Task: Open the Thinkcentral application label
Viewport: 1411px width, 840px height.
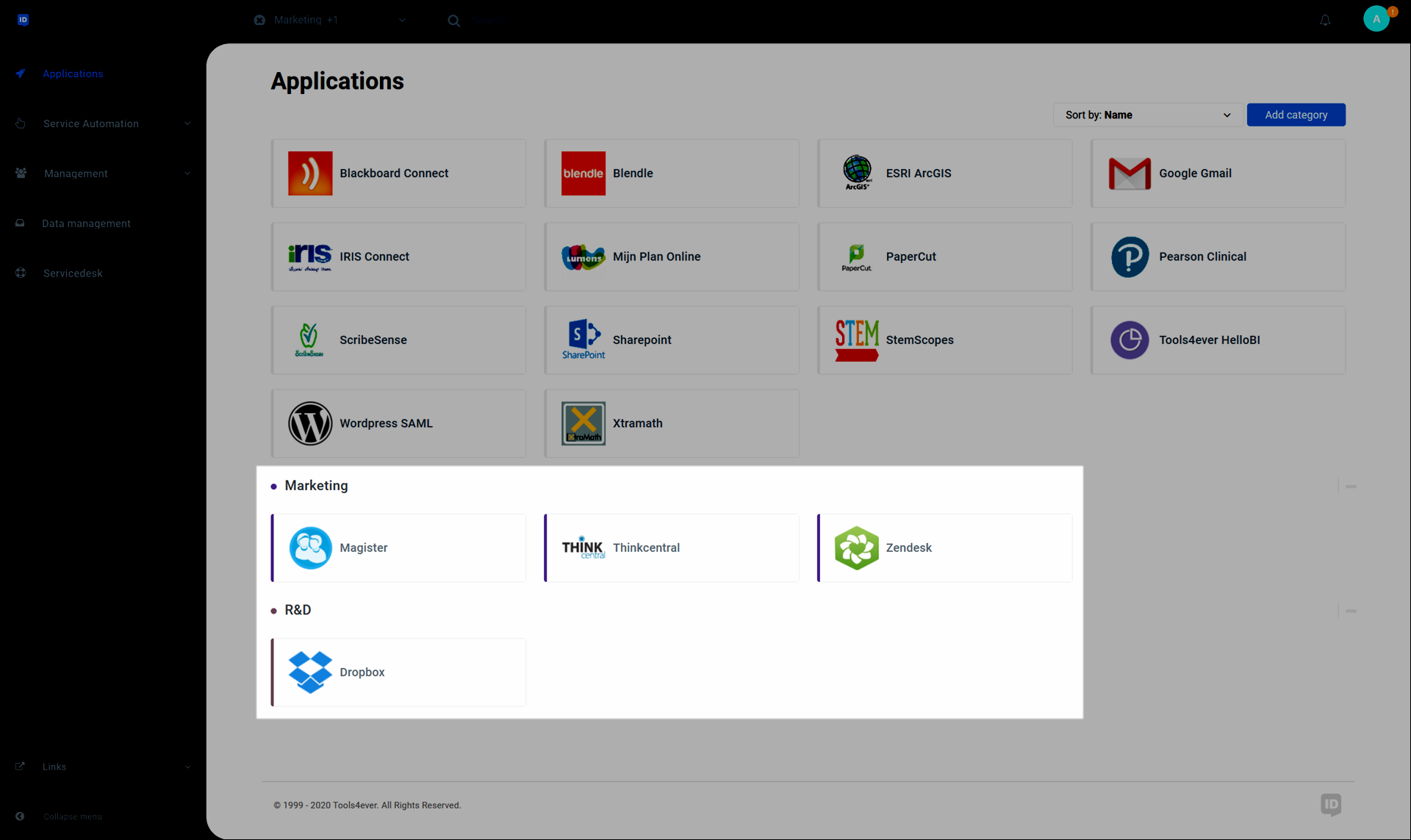Action: (646, 548)
